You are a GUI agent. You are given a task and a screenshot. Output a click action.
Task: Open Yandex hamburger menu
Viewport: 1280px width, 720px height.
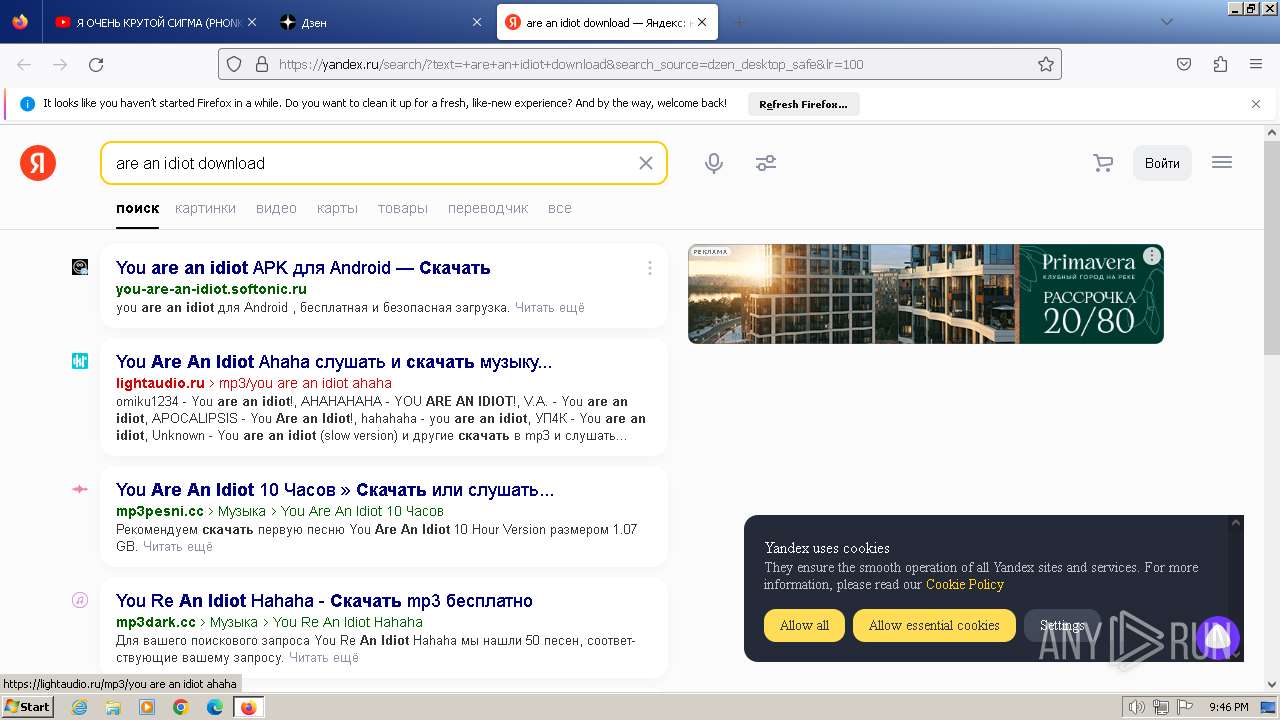coord(1222,162)
